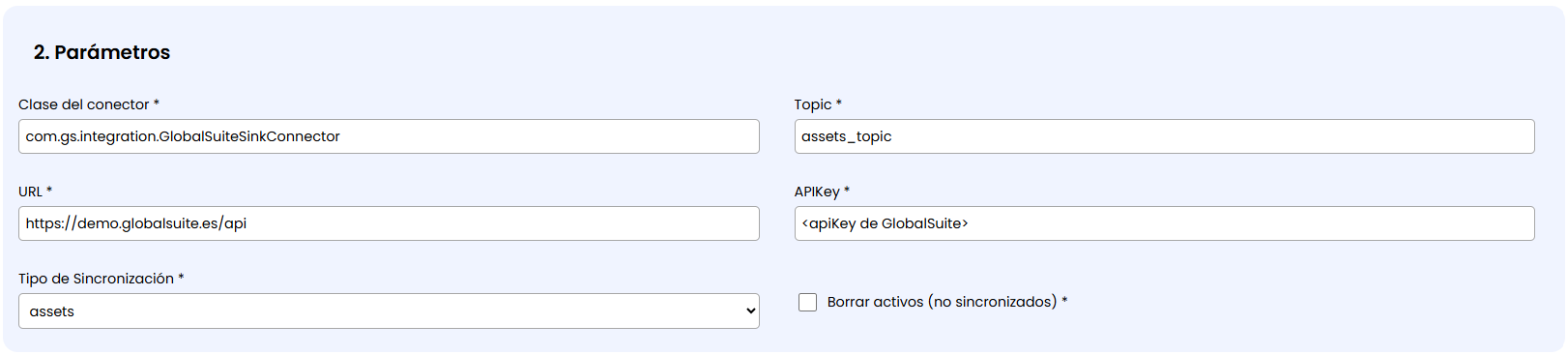Click the Clase del conector label

pos(84,104)
